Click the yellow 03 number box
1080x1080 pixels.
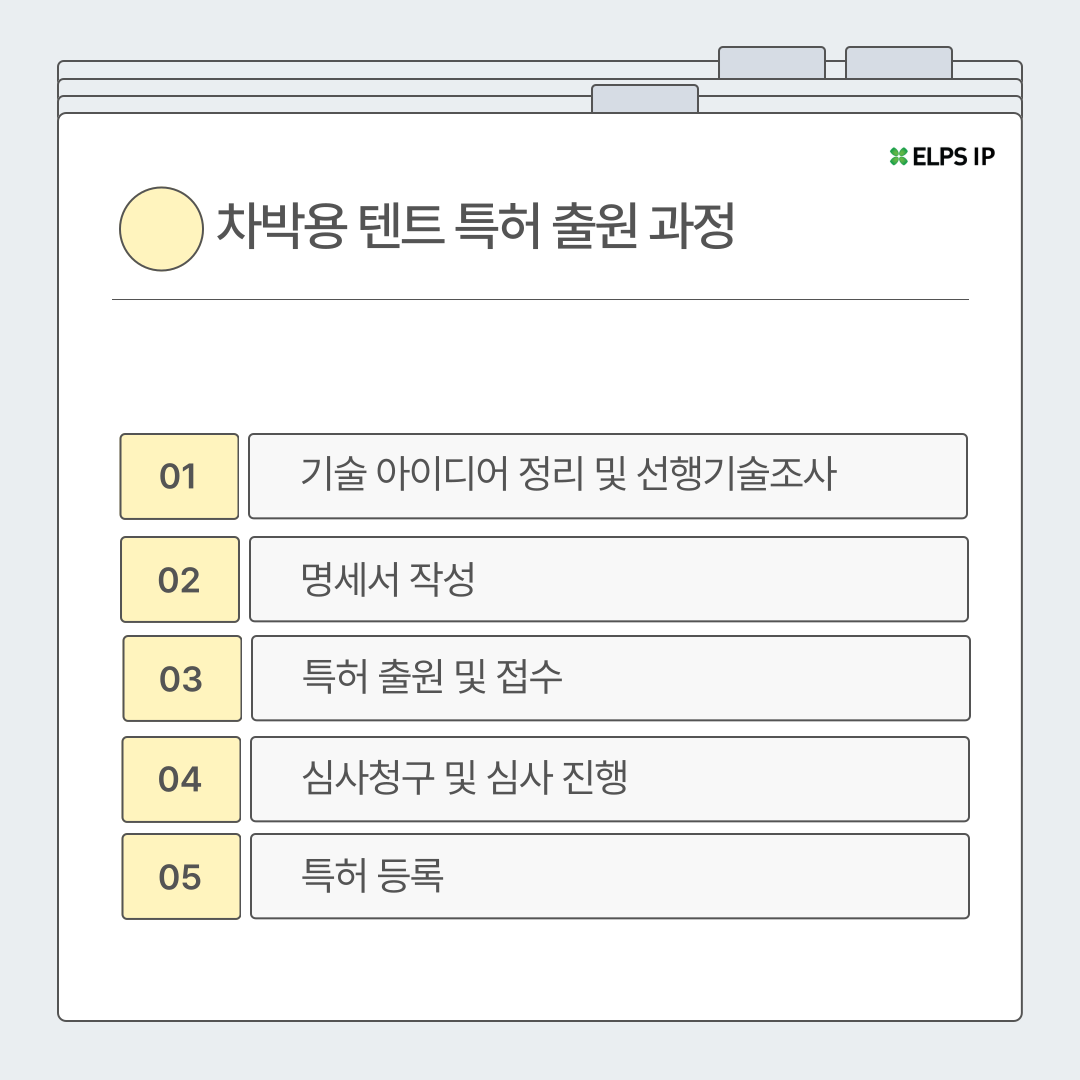click(x=182, y=678)
